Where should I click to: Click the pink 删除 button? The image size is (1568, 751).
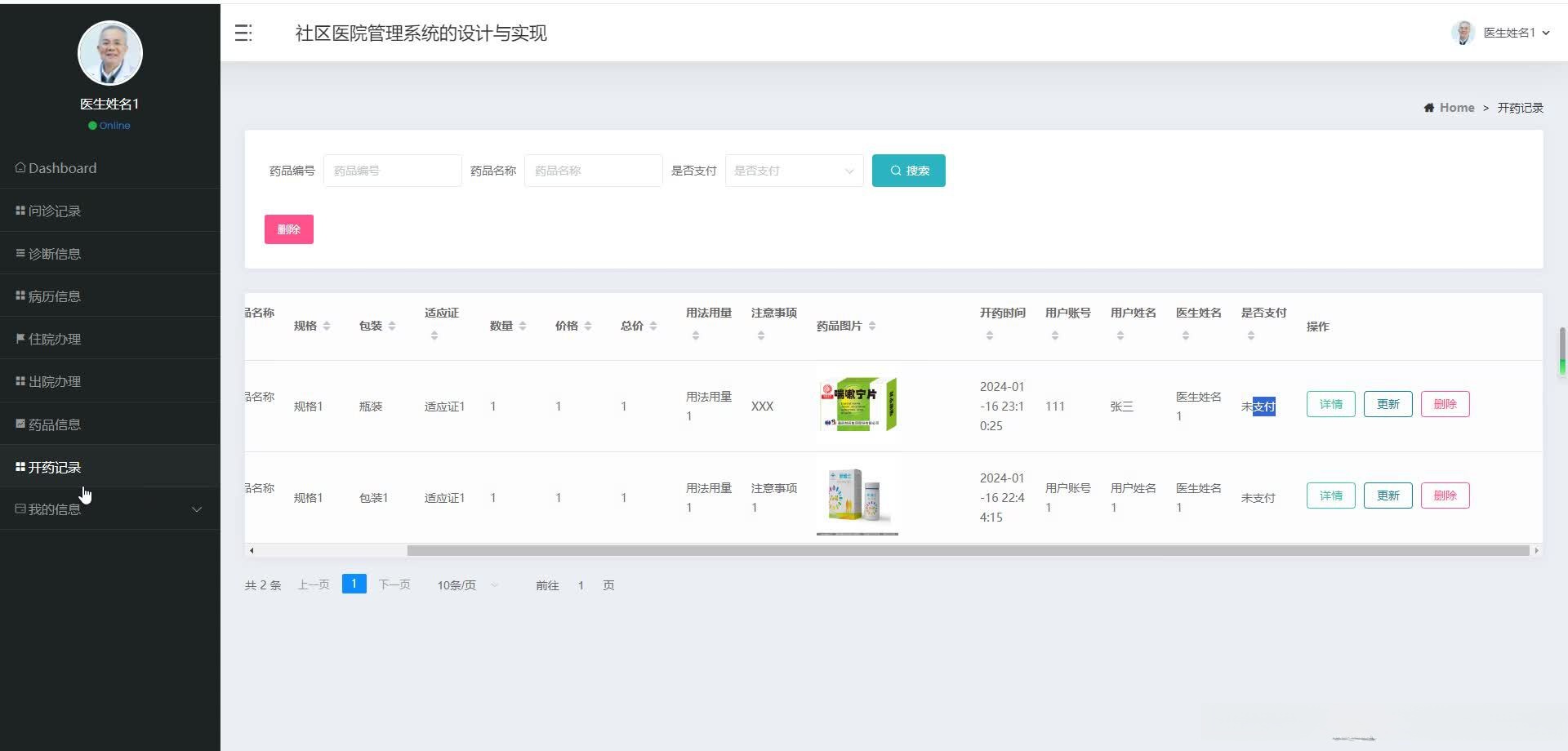(x=288, y=229)
